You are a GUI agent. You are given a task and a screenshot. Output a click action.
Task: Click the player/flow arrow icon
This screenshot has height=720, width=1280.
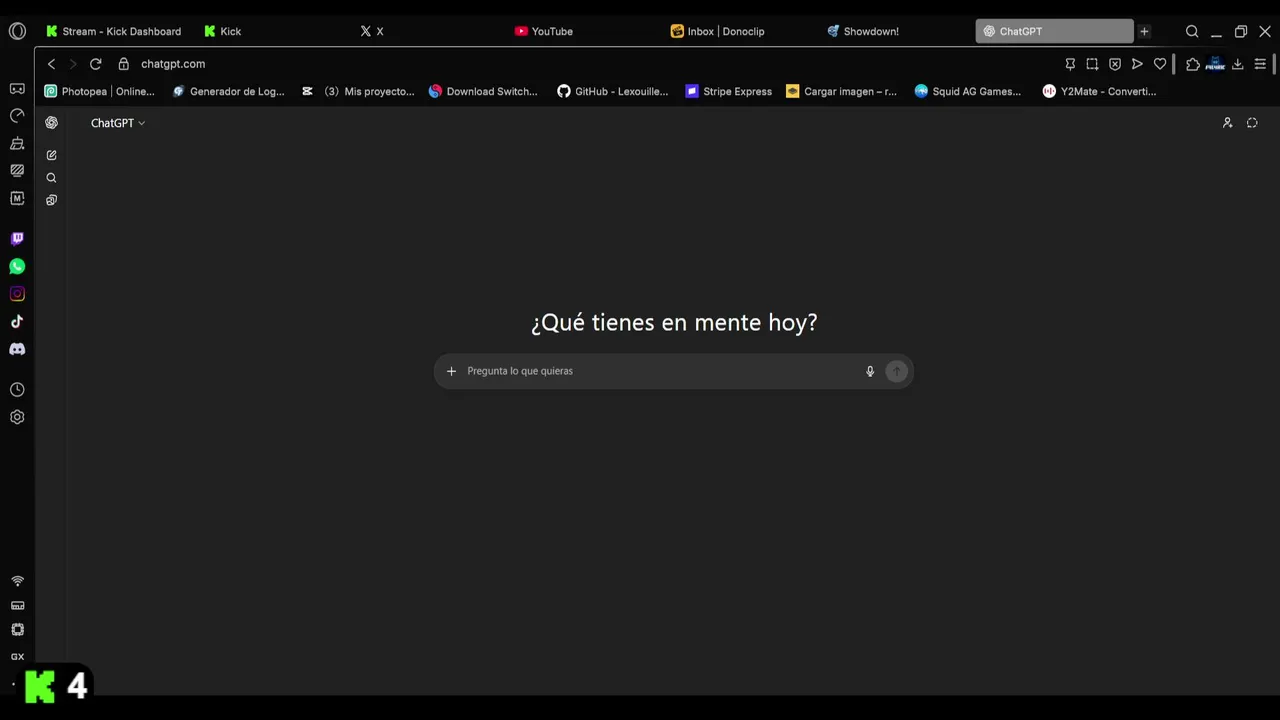(x=1137, y=64)
